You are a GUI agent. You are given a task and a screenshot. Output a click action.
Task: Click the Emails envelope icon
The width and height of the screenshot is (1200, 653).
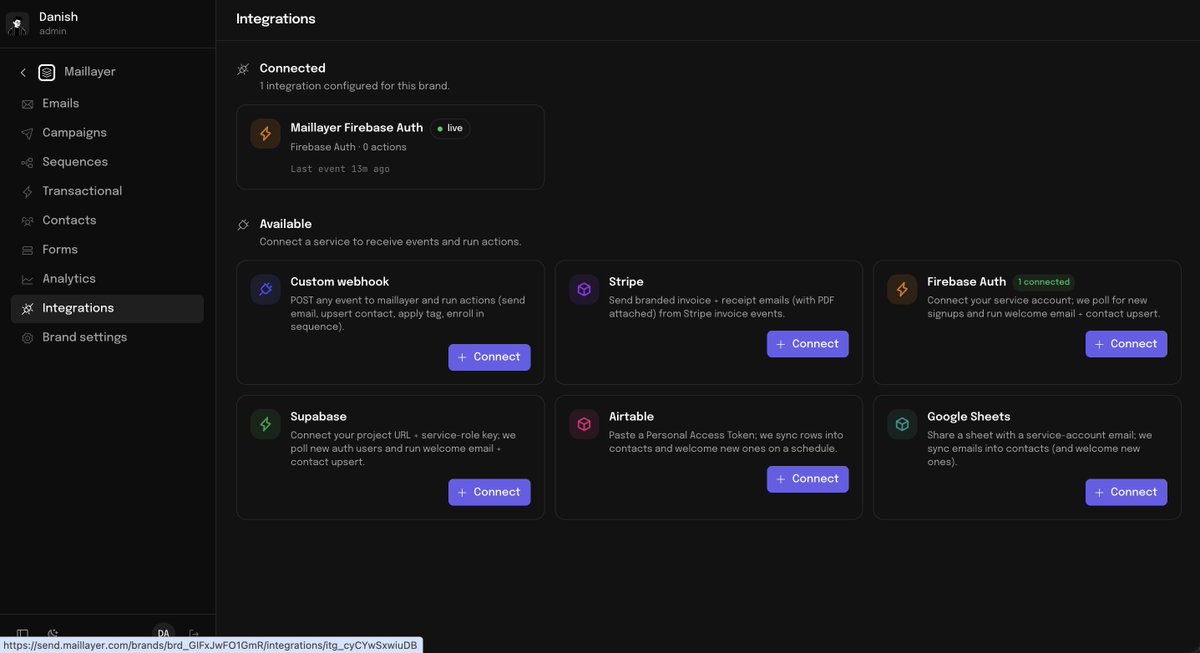point(27,104)
